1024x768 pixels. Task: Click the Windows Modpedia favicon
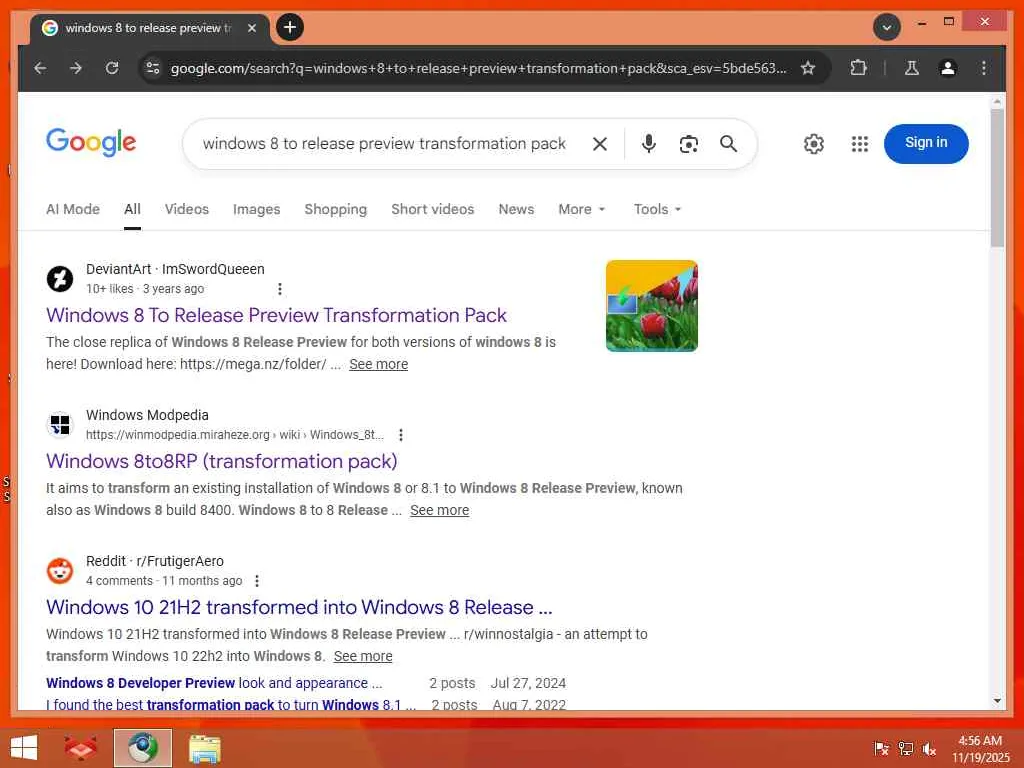(x=59, y=424)
